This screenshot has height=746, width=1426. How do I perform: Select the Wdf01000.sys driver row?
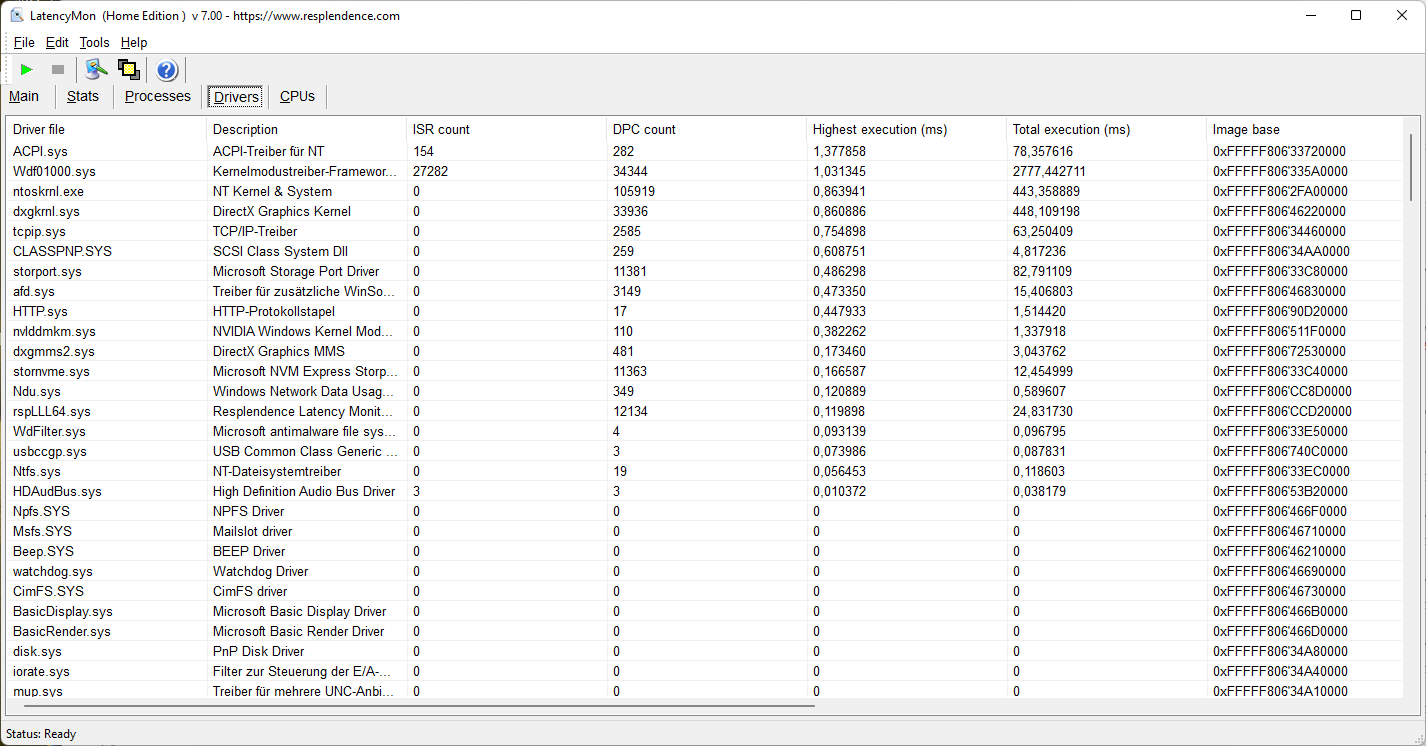tap(54, 171)
